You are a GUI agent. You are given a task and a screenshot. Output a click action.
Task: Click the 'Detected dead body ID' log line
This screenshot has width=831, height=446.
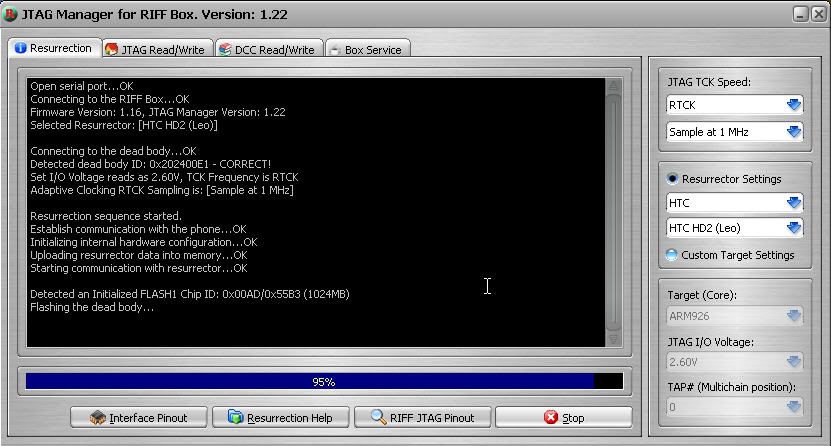(x=151, y=164)
